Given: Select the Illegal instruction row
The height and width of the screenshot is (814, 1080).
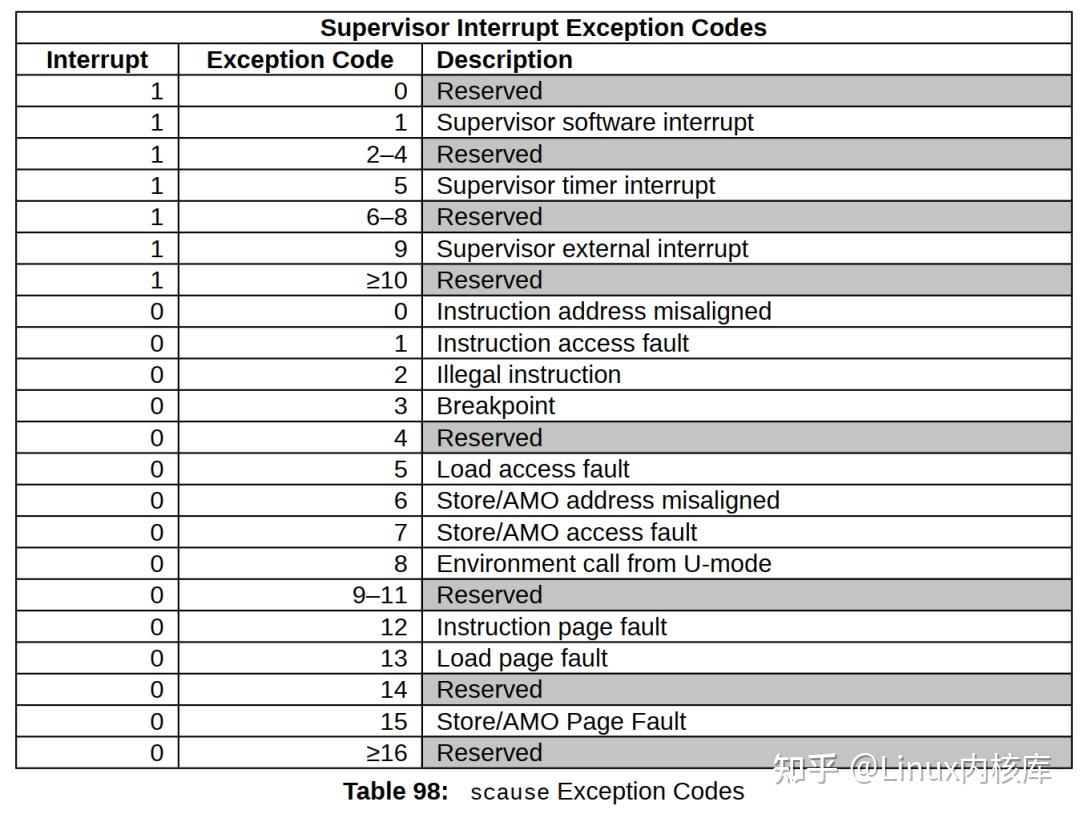Looking at the screenshot, I should pyautogui.click(x=543, y=375).
